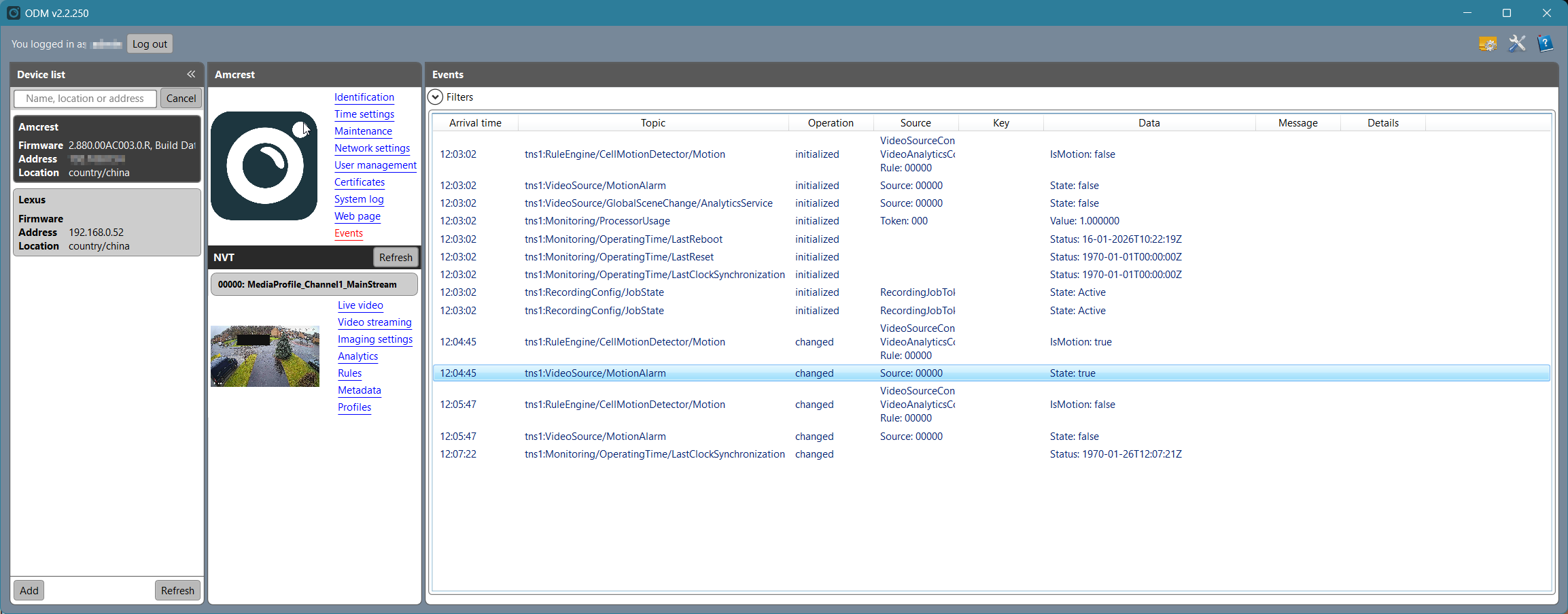Image resolution: width=1568 pixels, height=614 pixels.
Task: Open Network settings
Action: pyautogui.click(x=372, y=148)
